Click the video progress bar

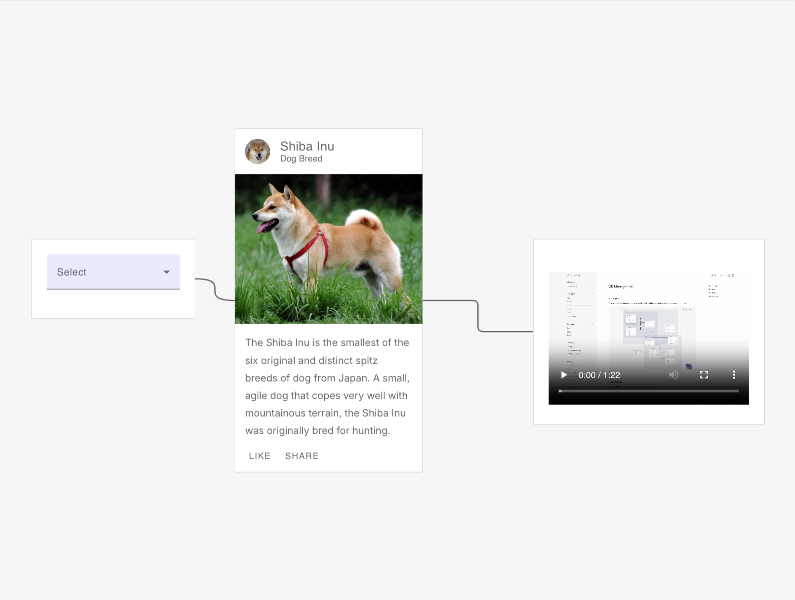pyautogui.click(x=648, y=391)
